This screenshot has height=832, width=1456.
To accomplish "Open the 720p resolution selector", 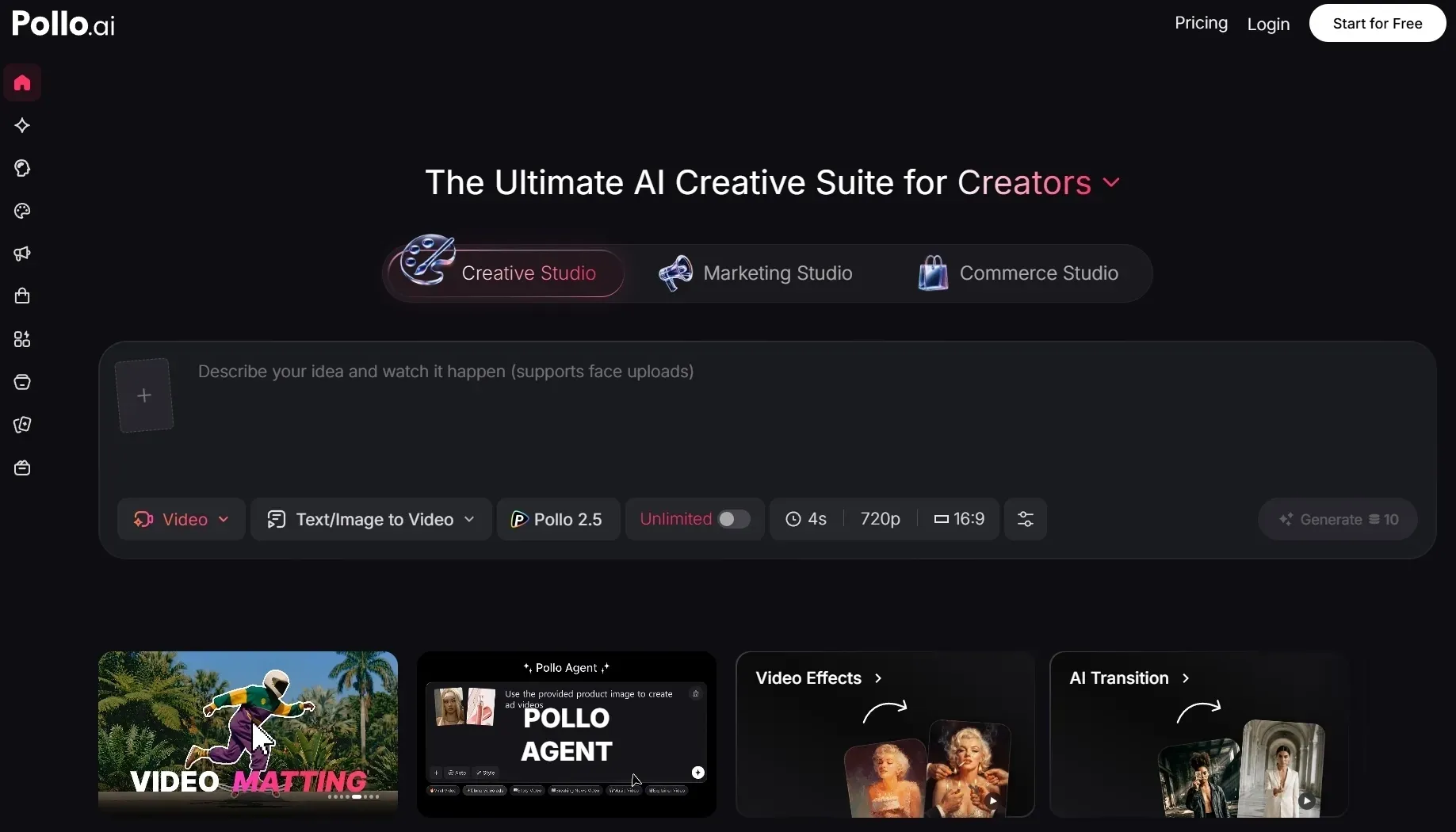I will click(x=880, y=519).
